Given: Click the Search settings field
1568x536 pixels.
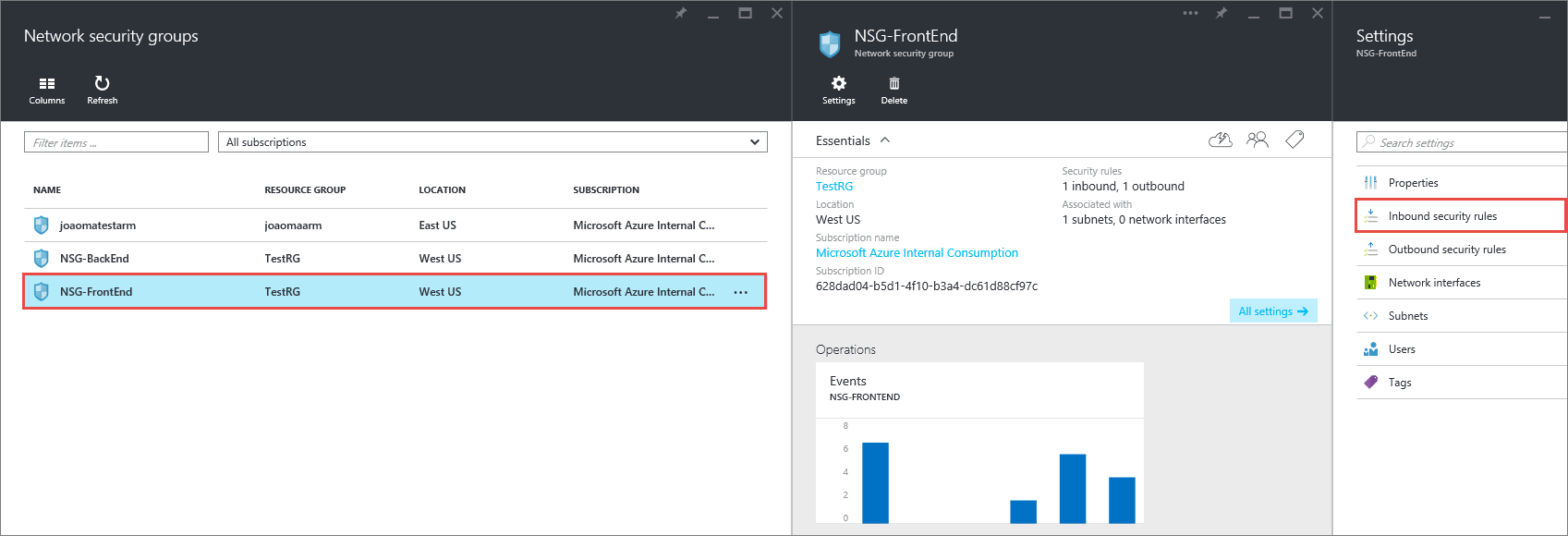Looking at the screenshot, I should click(1462, 141).
